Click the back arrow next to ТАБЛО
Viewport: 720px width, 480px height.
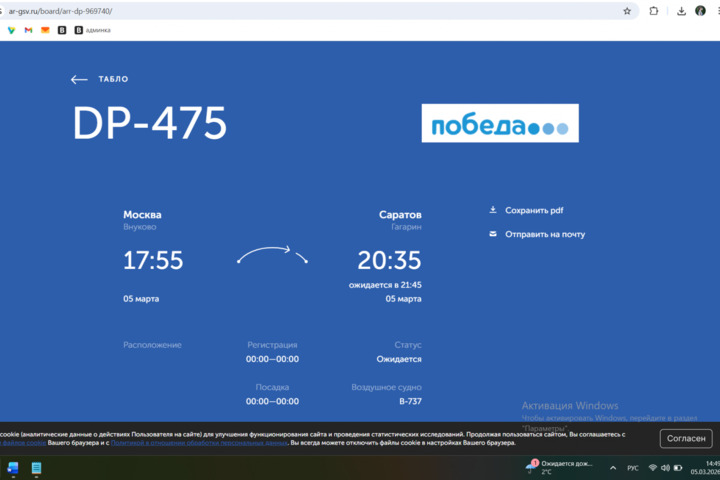click(x=79, y=79)
